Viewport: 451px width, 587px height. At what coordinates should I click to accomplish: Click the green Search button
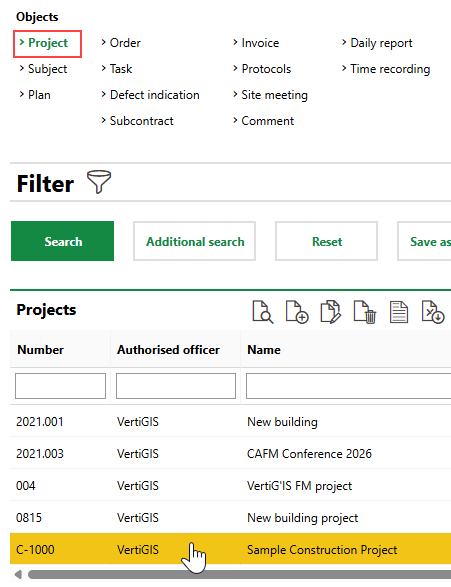[x=63, y=241]
